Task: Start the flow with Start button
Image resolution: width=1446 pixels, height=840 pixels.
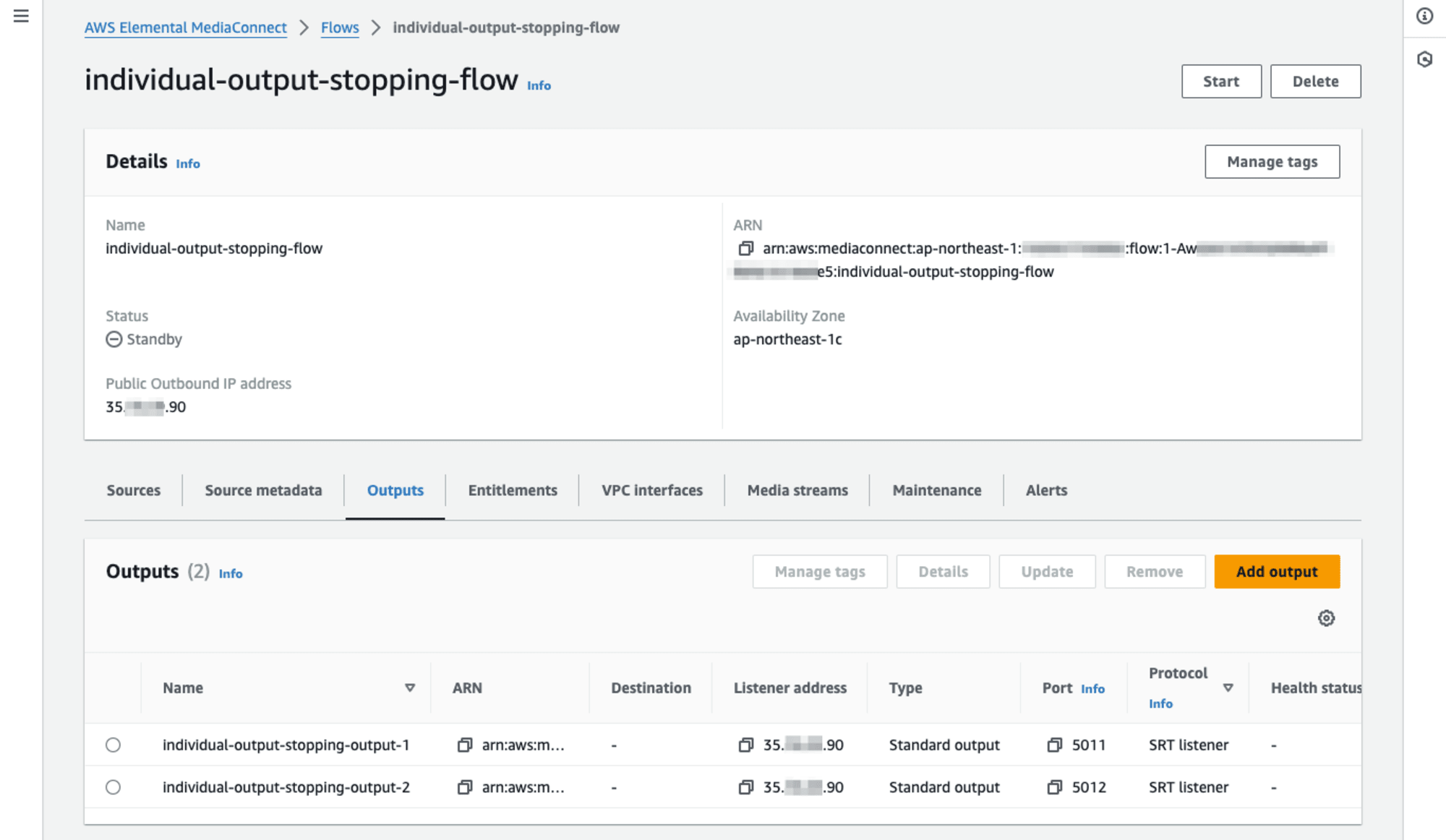Action: pos(1221,82)
